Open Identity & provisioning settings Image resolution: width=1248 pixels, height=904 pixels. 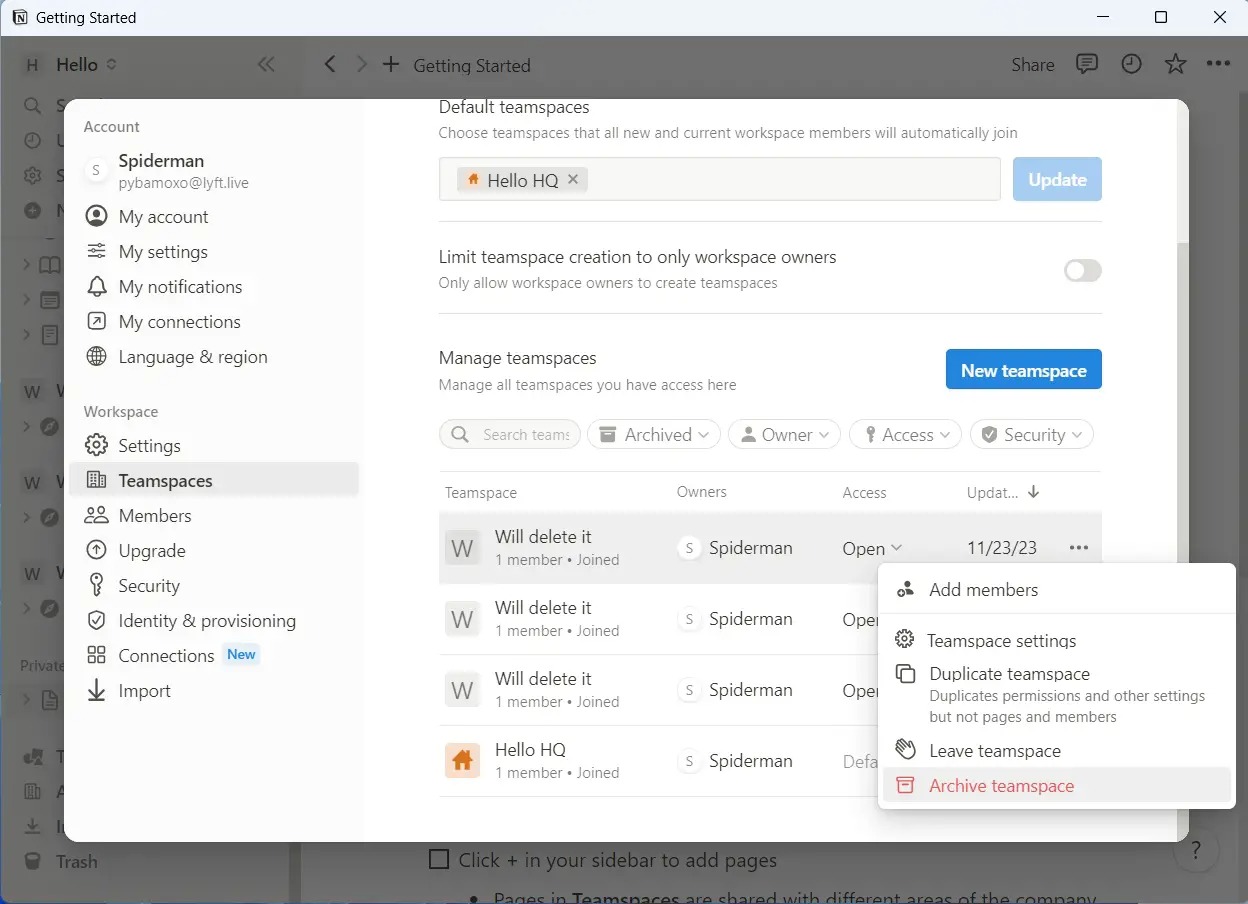pyautogui.click(x=207, y=620)
